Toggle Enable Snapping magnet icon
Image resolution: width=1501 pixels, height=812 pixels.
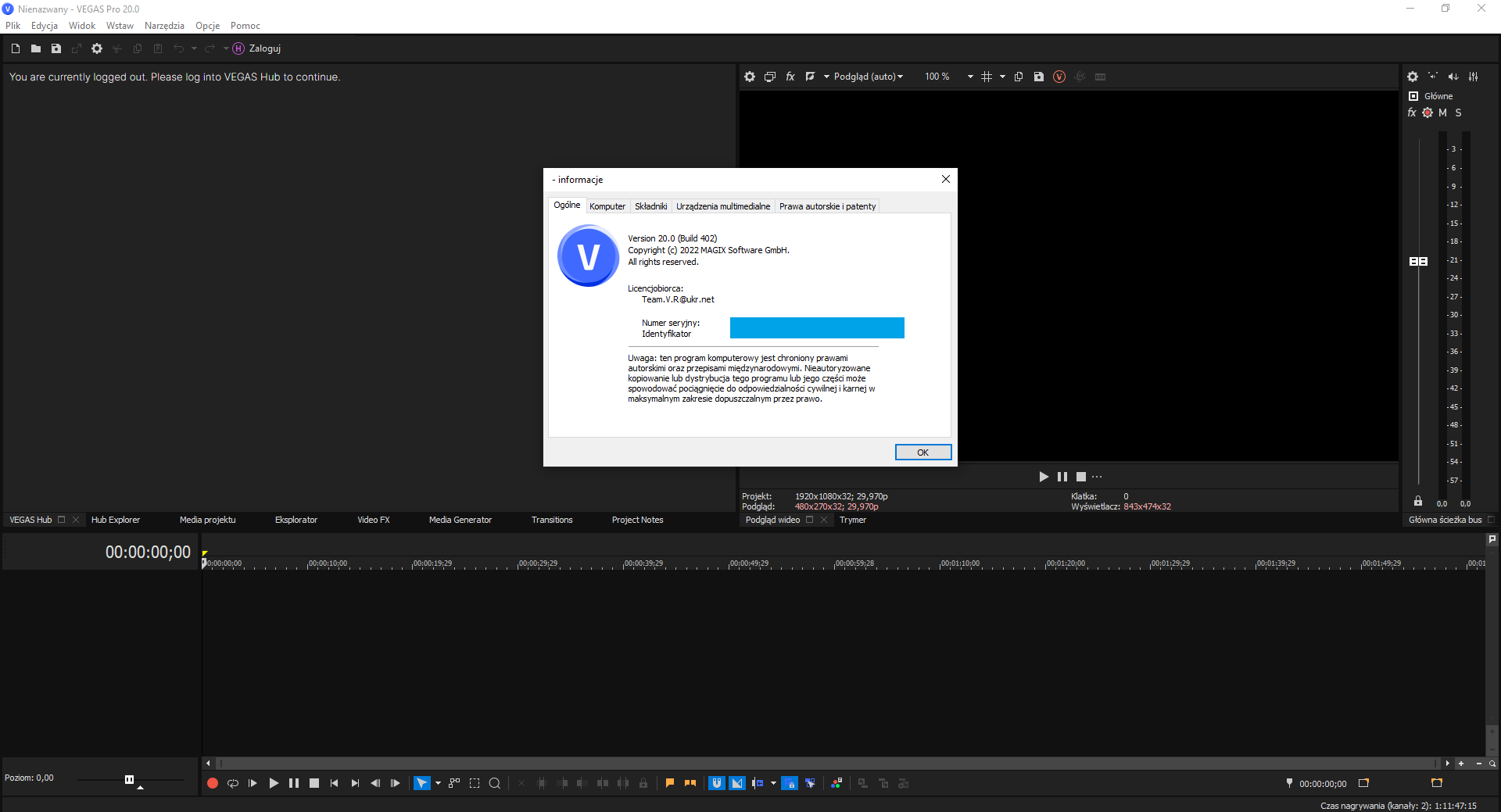(717, 783)
